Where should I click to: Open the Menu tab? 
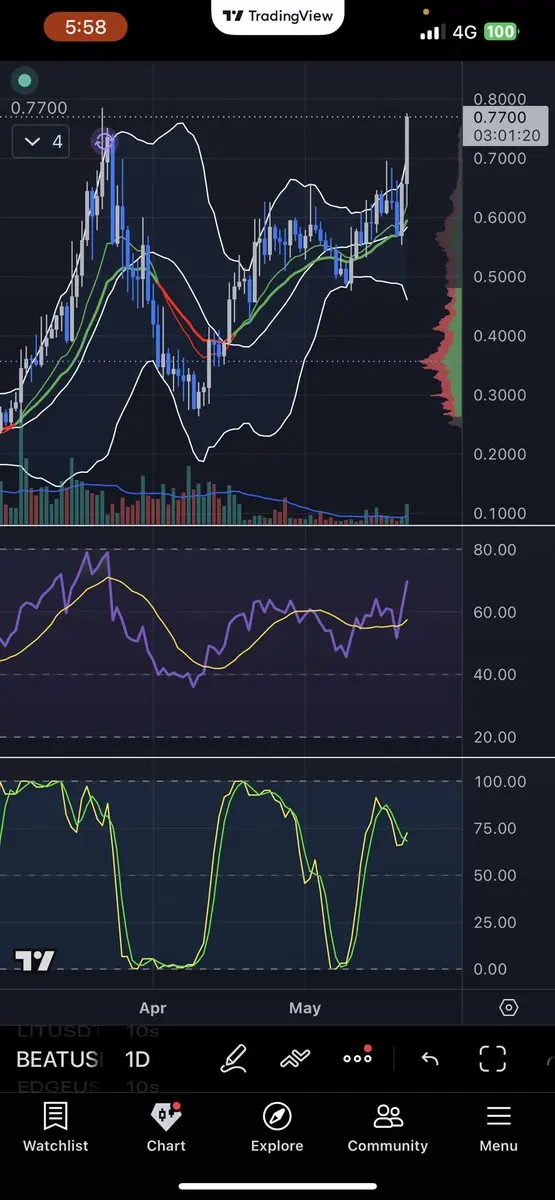(x=498, y=1127)
